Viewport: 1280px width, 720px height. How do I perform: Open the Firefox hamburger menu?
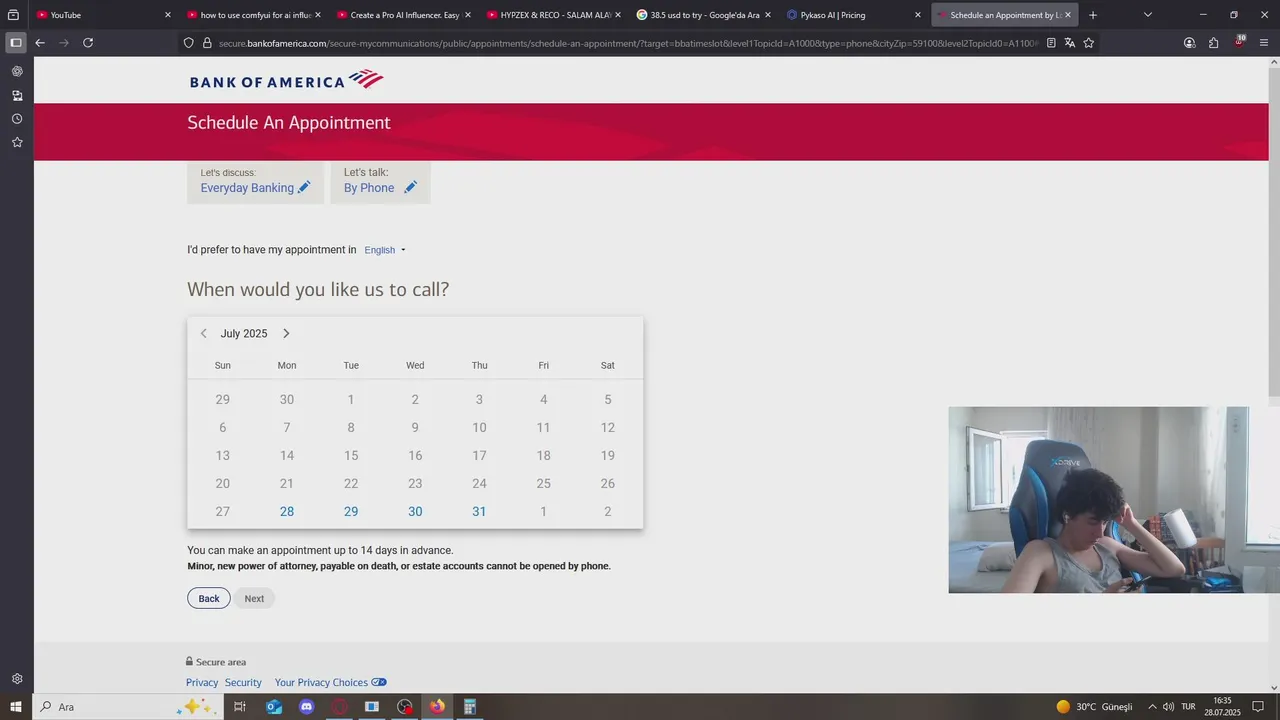click(x=1264, y=43)
